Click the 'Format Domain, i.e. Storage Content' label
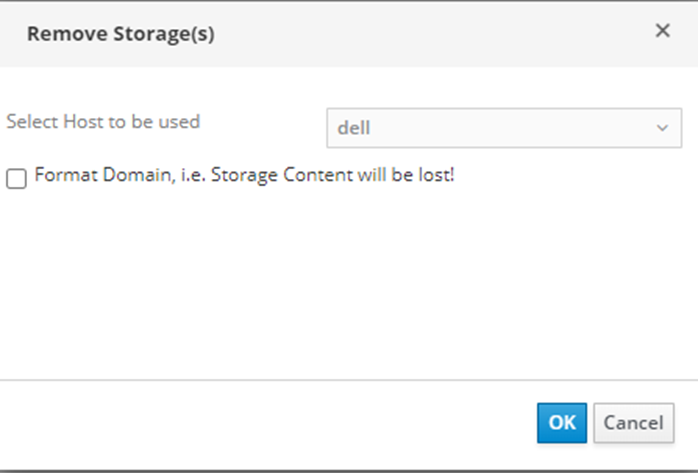Screen dimensions: 698x473 [157, 175]
